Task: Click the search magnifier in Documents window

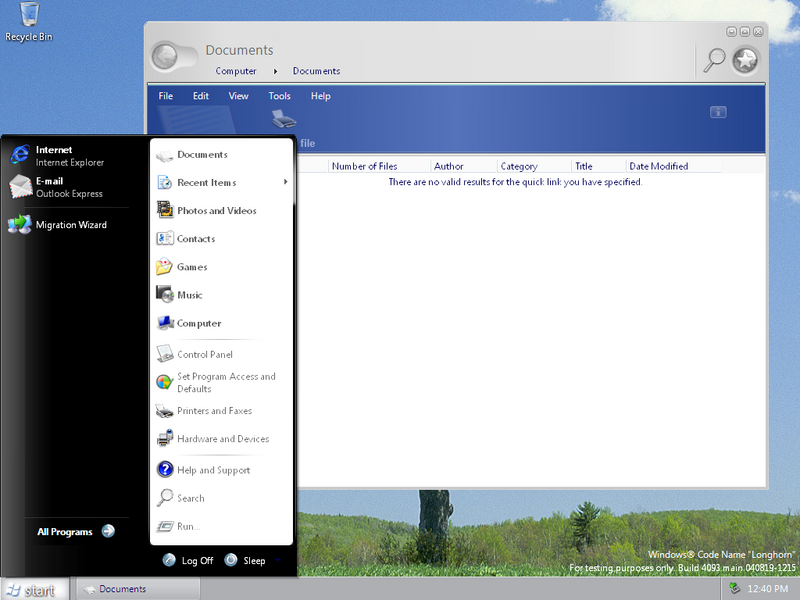Action: [714, 60]
